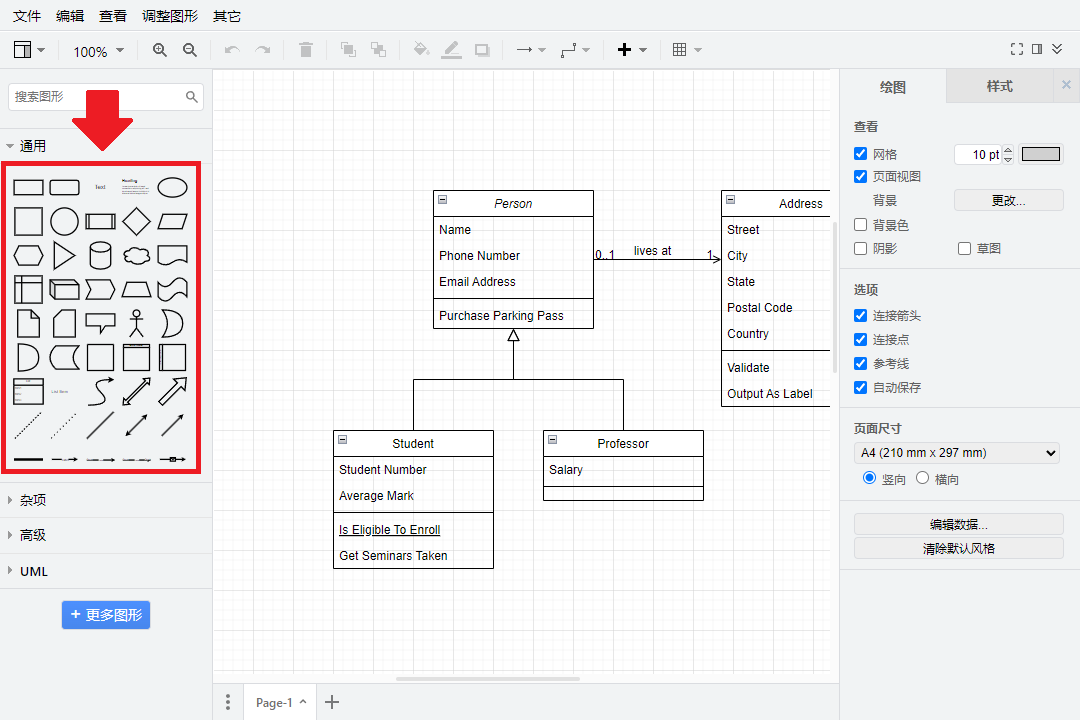Uncheck the 网格 grid checkbox
This screenshot has height=720, width=1080.
861,154
